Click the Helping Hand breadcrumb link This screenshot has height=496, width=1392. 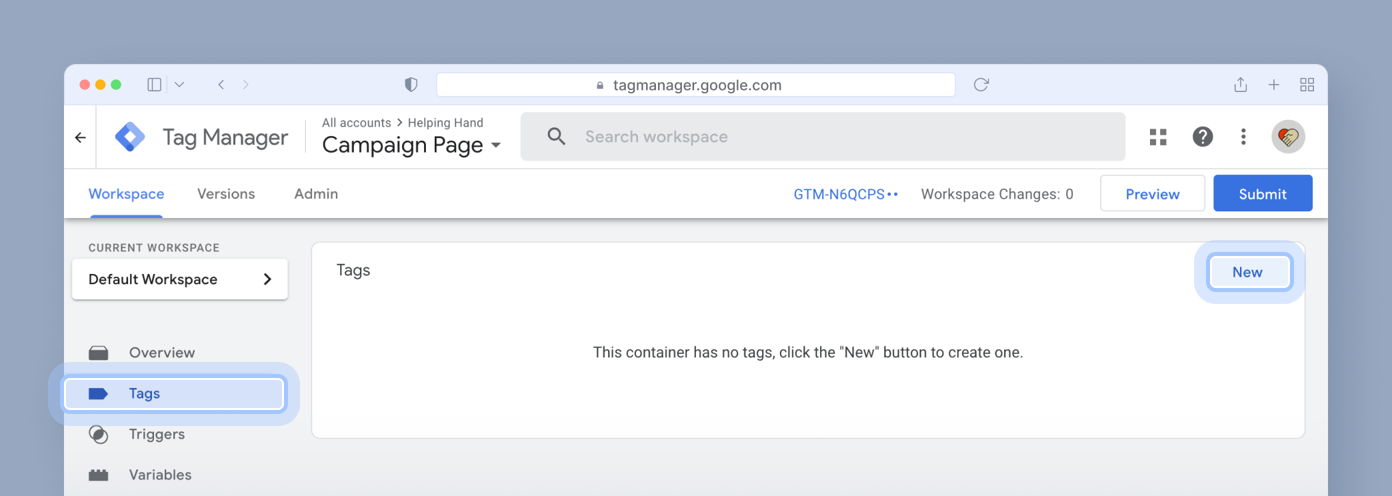(x=445, y=123)
